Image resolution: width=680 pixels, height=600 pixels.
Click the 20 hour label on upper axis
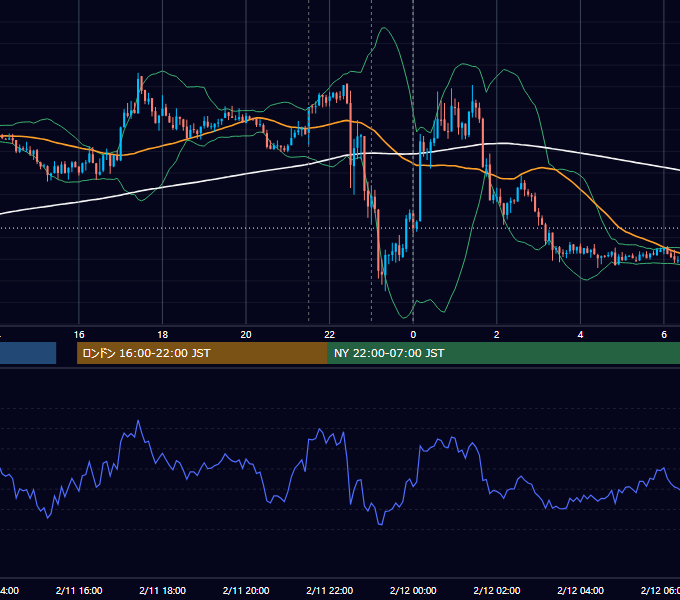246,335
